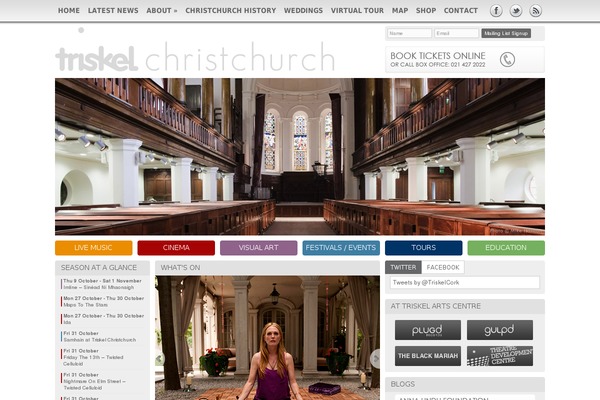Open the Plugd Records logo

coord(428,330)
